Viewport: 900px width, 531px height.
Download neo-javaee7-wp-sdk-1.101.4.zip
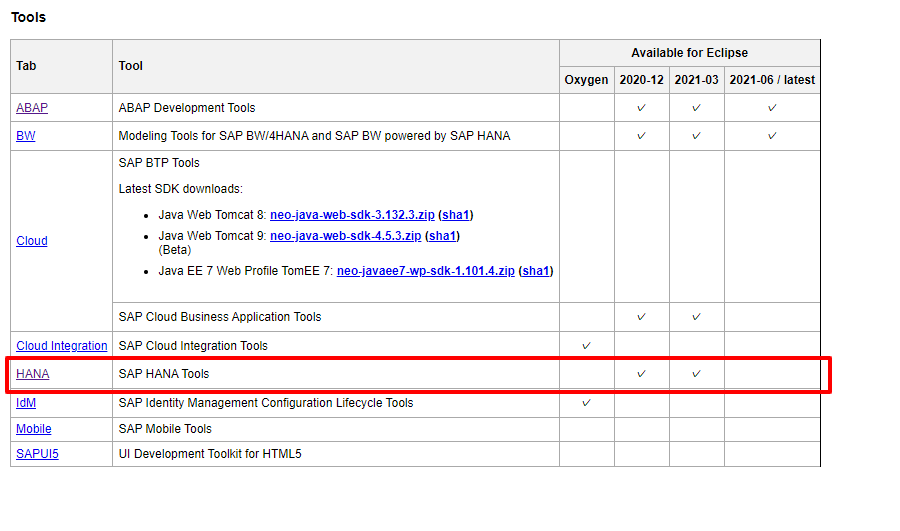[x=425, y=271]
